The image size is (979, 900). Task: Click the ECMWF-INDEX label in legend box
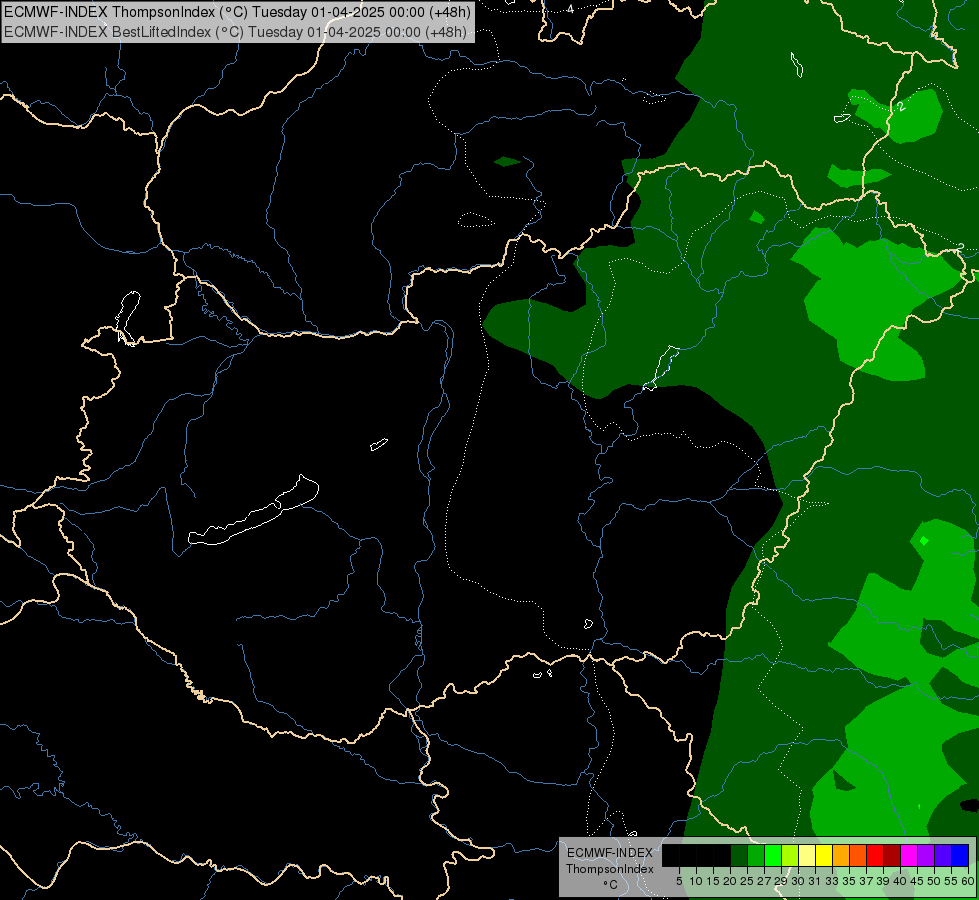point(610,853)
